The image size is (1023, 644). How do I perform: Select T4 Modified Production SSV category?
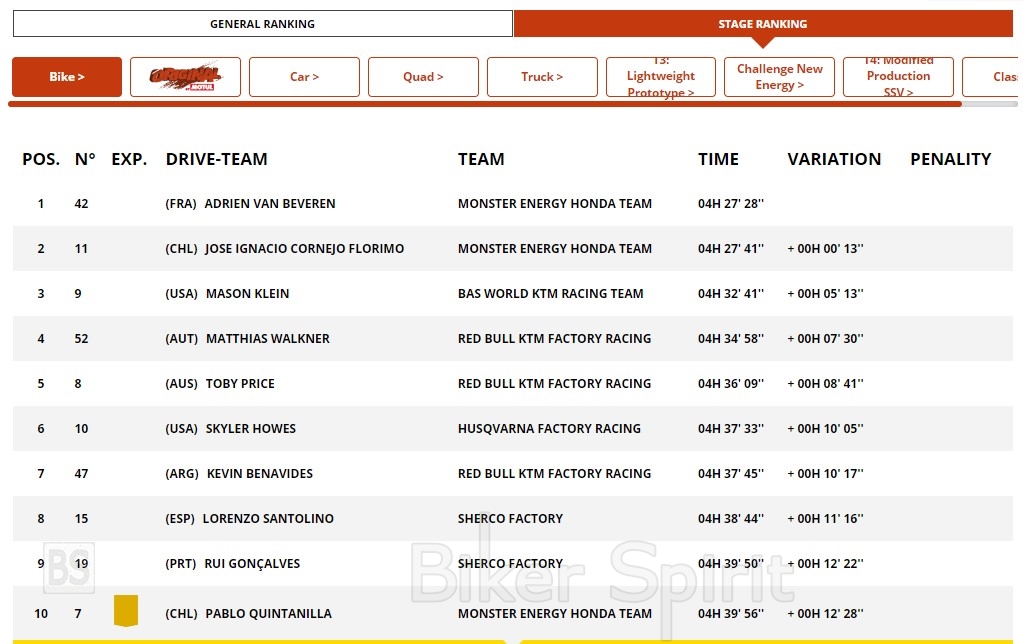(x=898, y=77)
